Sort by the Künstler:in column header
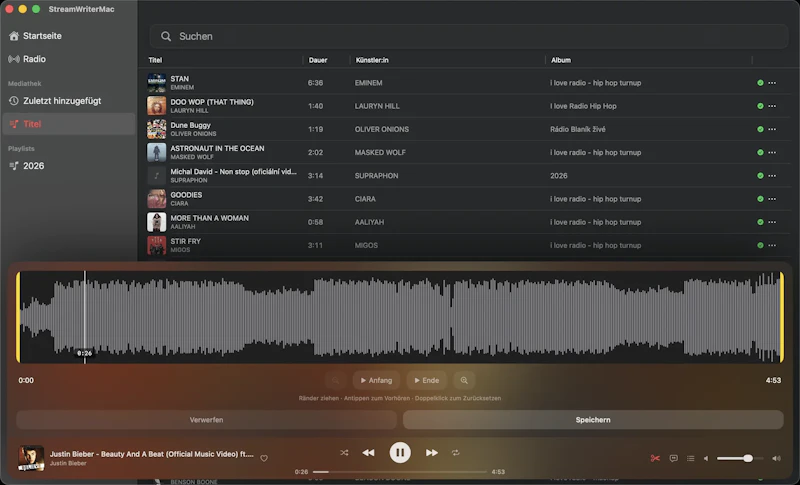This screenshot has height=485, width=800. pyautogui.click(x=372, y=60)
